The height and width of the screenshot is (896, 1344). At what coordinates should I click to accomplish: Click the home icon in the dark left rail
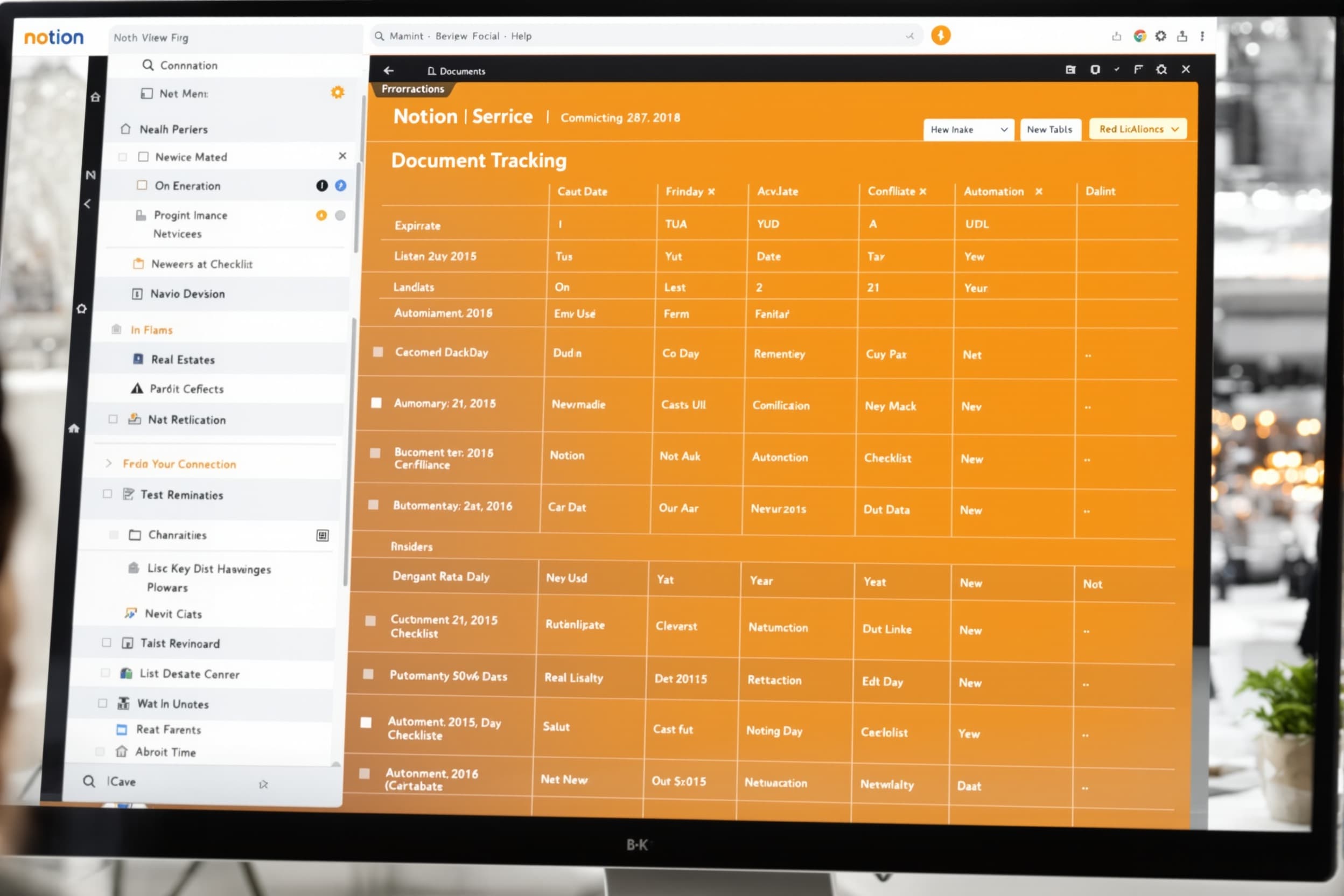[95, 97]
